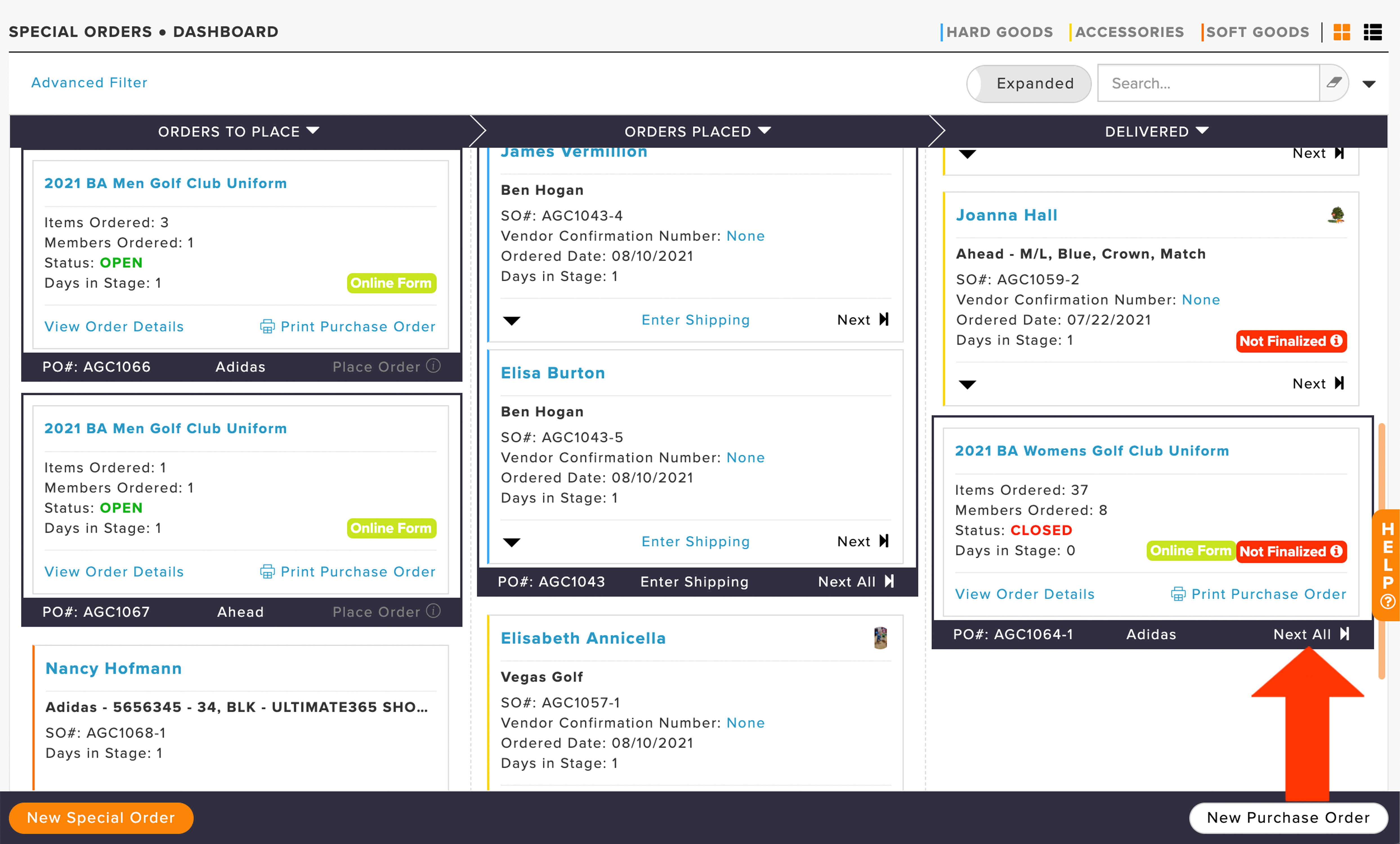
Task: Open Joanna Hall's order
Action: 1007,215
